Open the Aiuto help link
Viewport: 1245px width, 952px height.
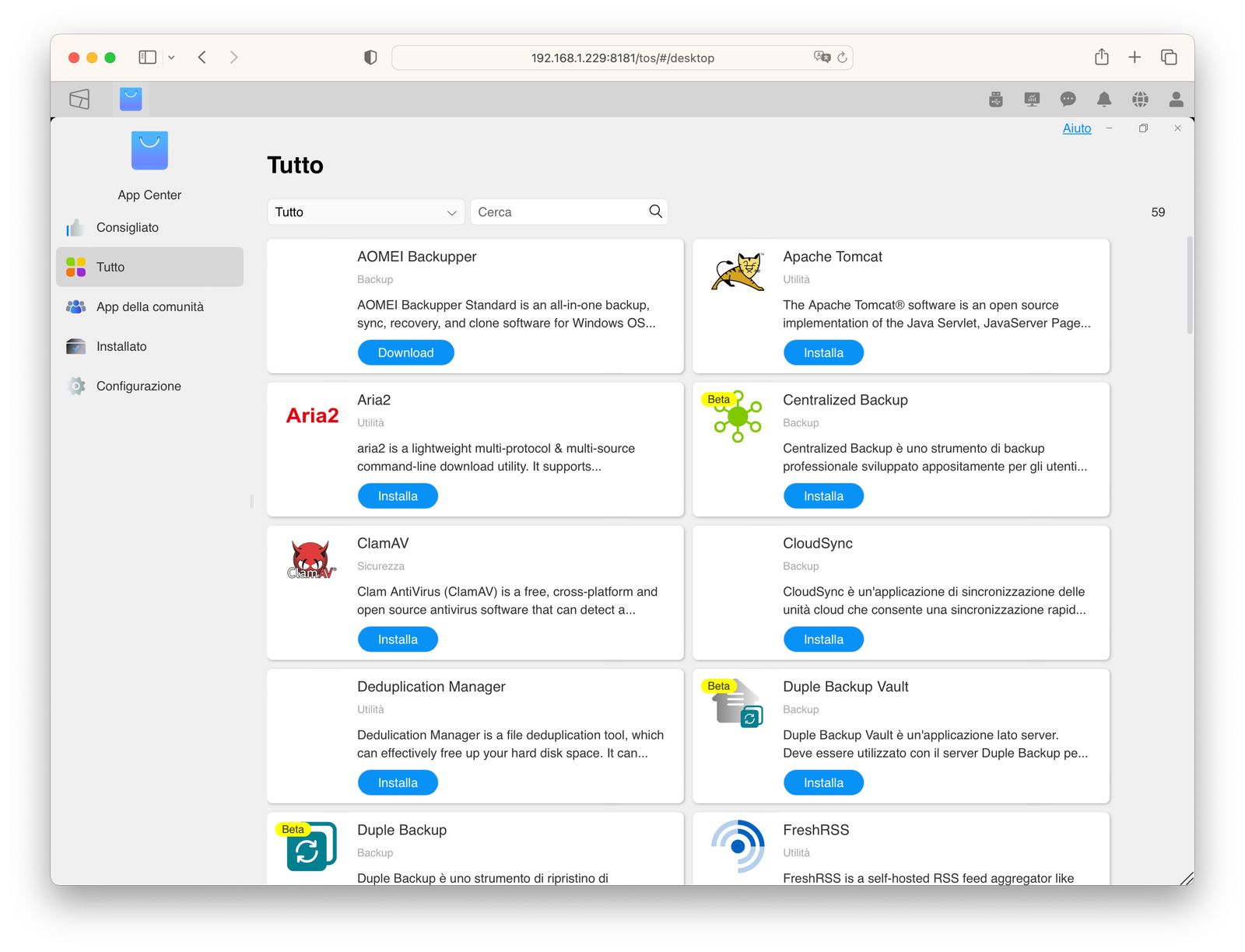1077,128
